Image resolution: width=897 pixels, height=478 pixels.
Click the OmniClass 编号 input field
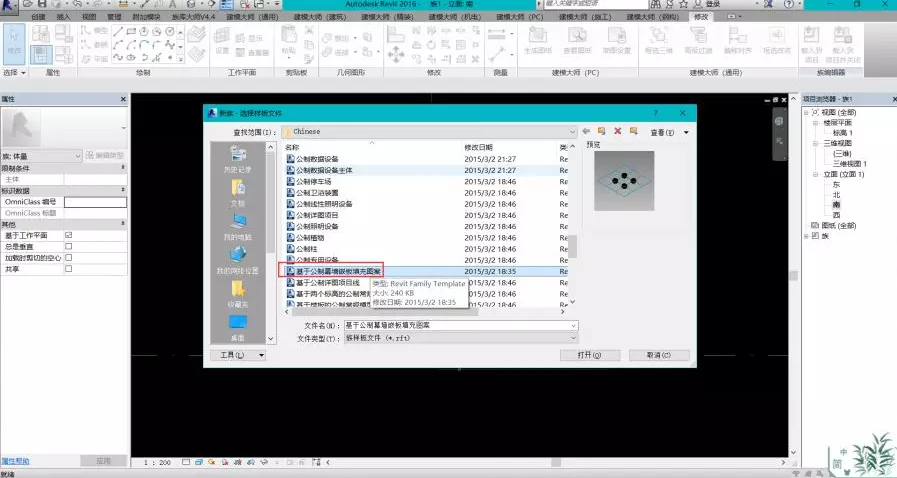click(x=95, y=202)
